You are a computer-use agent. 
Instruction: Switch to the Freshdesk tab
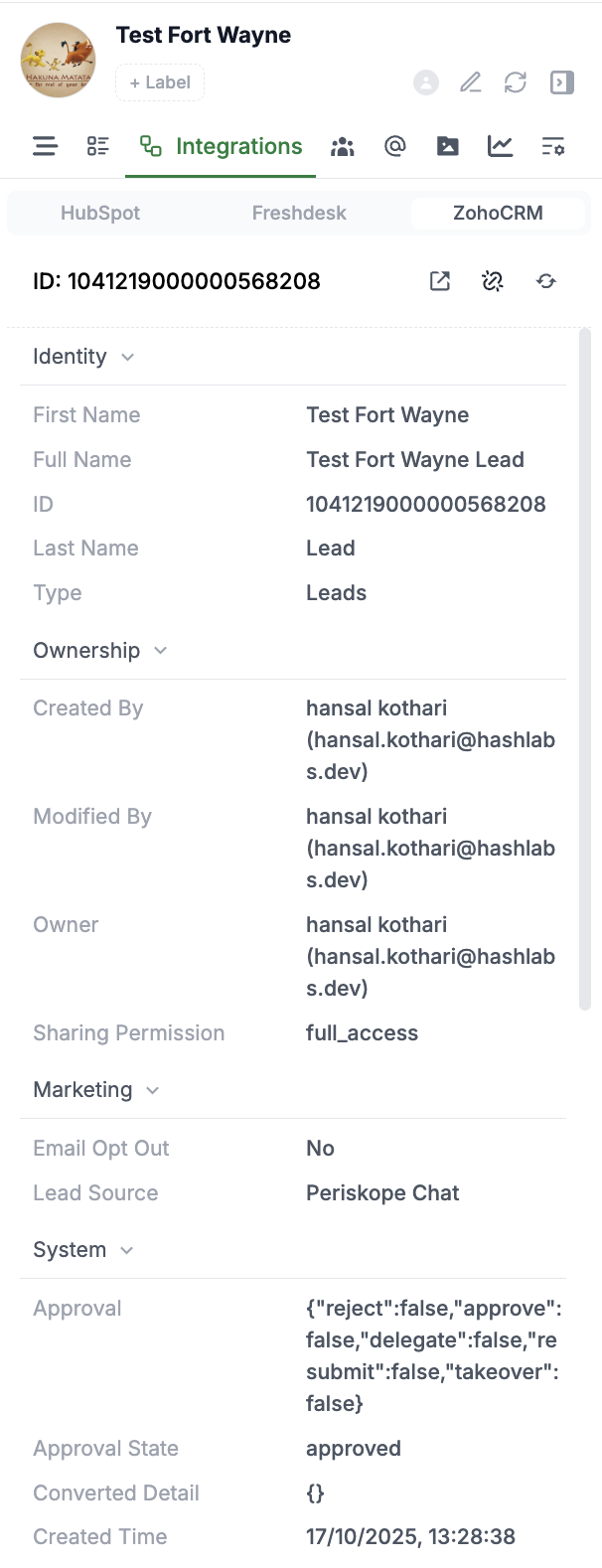pyautogui.click(x=299, y=213)
